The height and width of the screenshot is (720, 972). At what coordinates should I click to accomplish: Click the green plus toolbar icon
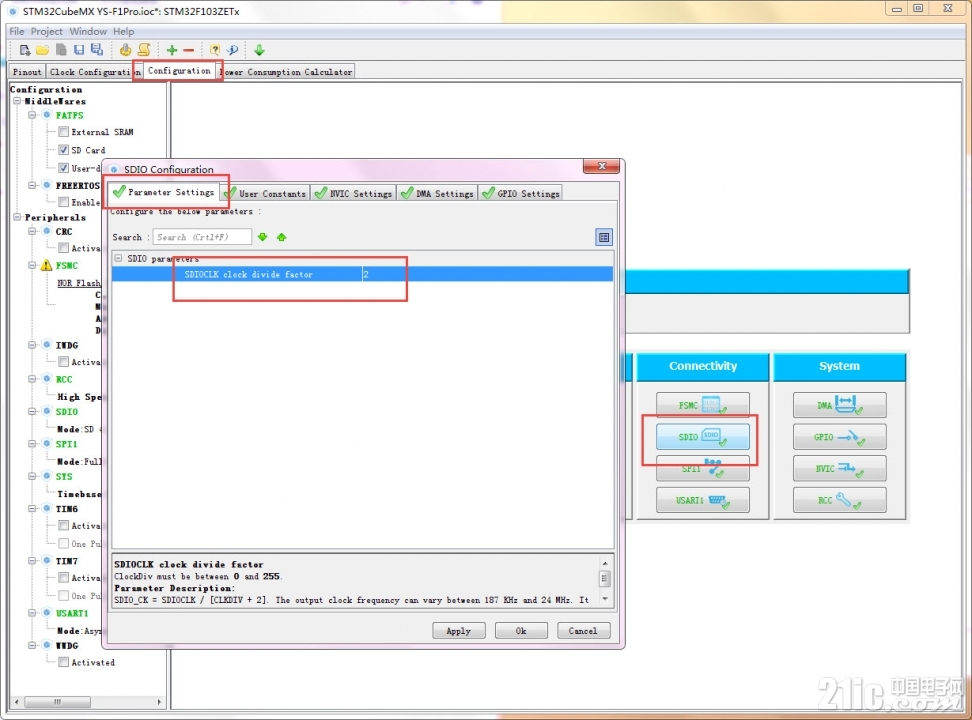click(x=172, y=50)
